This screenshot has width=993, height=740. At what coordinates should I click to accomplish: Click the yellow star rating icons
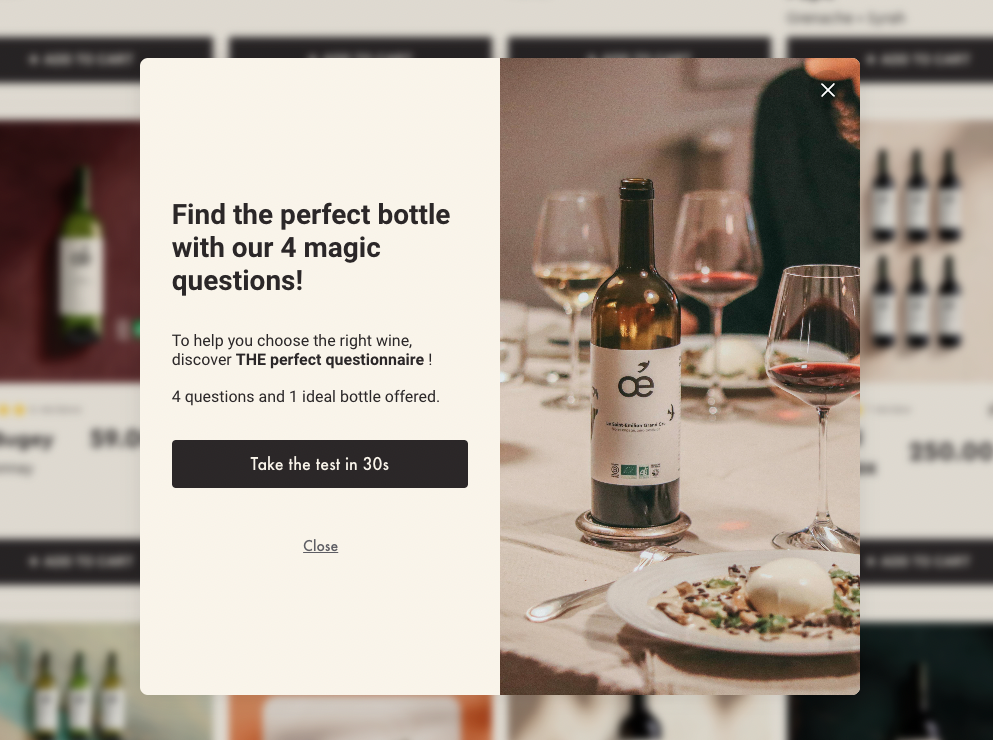click(13, 411)
